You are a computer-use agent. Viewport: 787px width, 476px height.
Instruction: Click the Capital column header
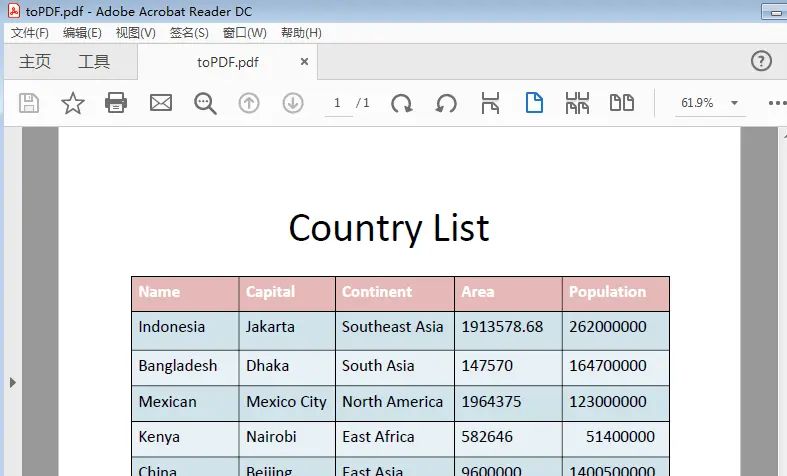[x=287, y=293]
